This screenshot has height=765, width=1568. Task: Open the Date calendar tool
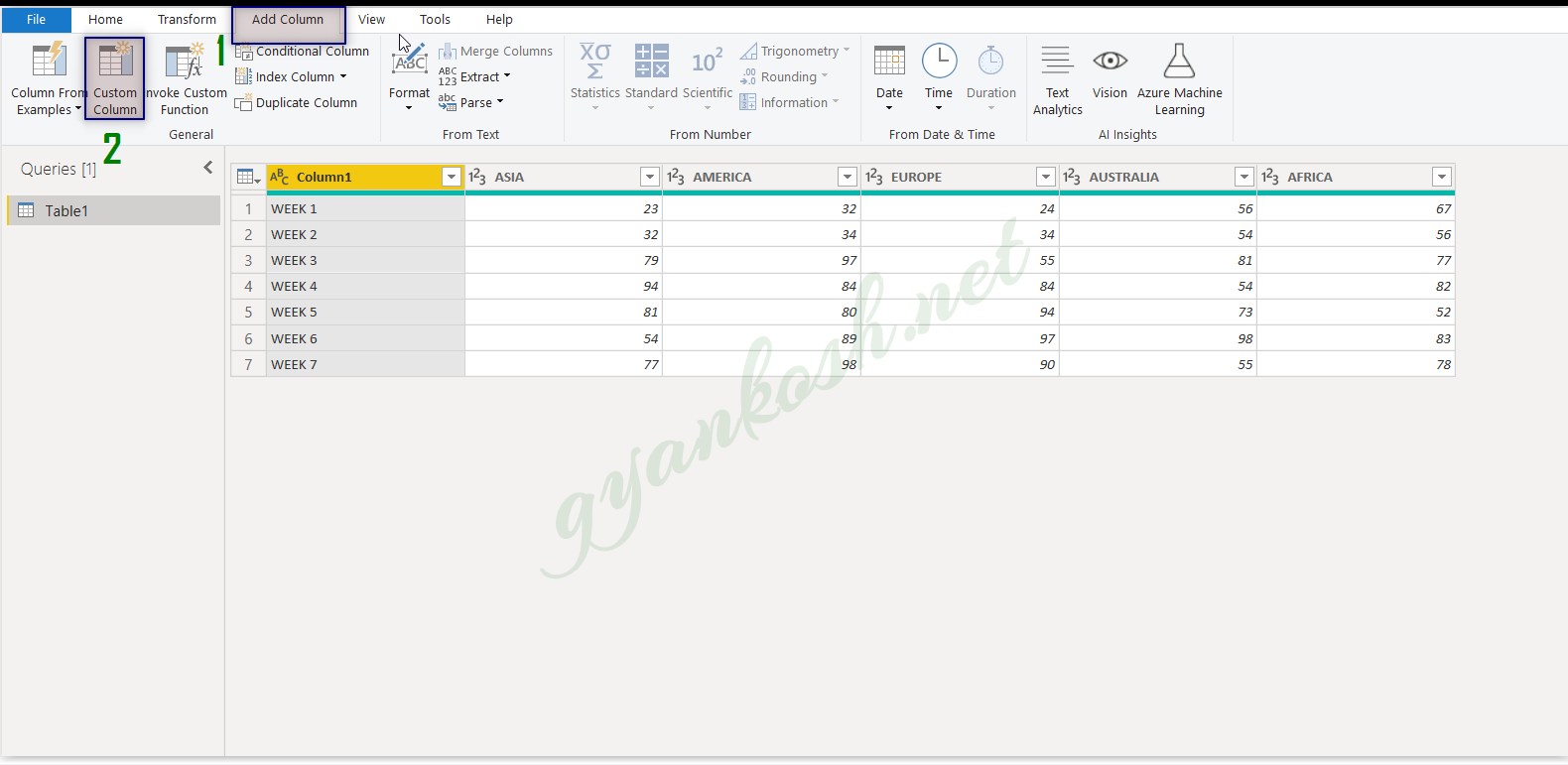click(x=889, y=76)
